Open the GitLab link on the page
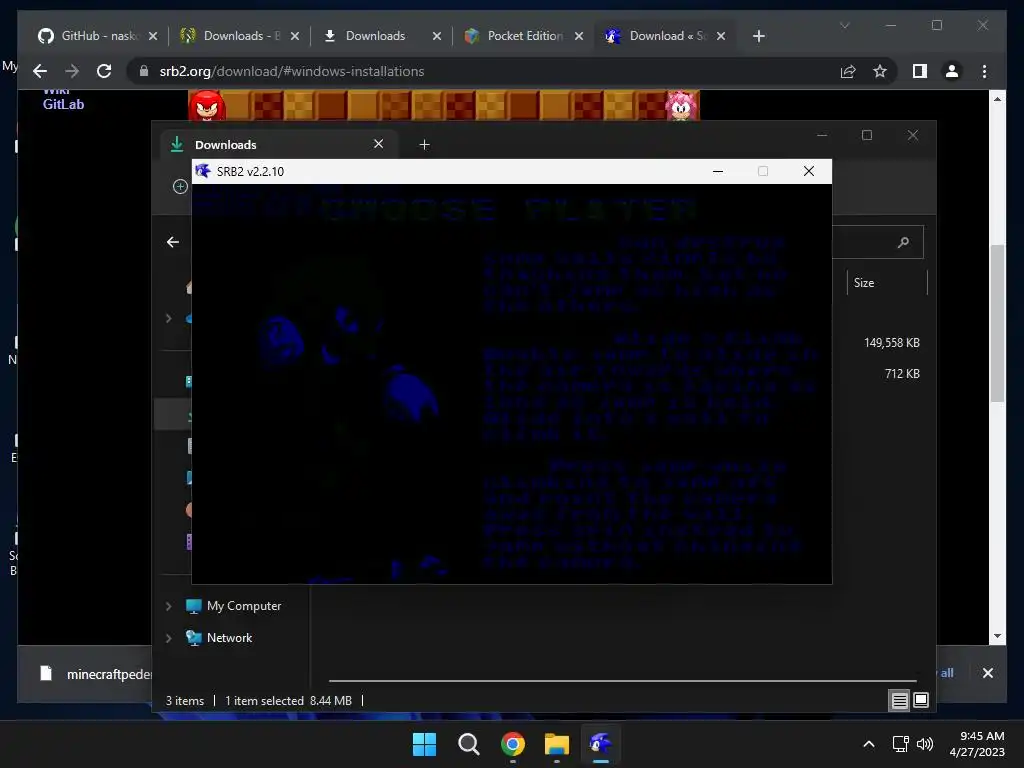This screenshot has height=768, width=1024. (x=63, y=104)
